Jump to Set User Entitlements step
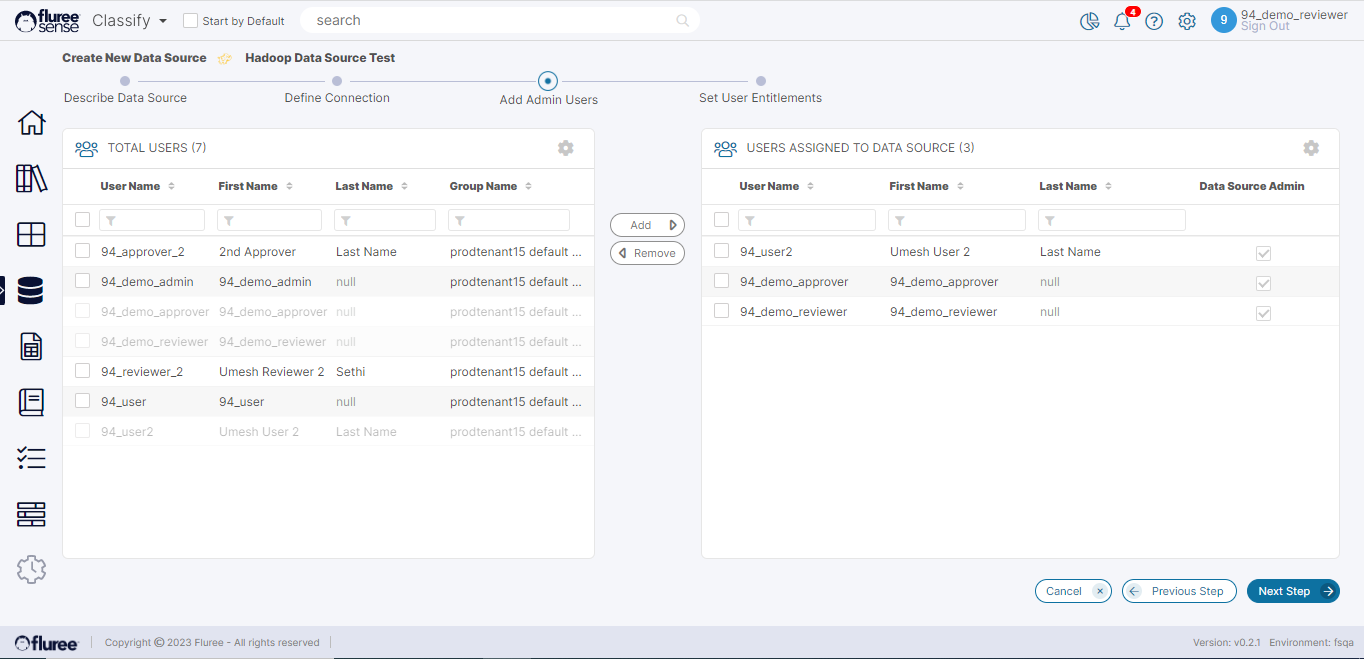This screenshot has width=1364, height=659. point(761,82)
